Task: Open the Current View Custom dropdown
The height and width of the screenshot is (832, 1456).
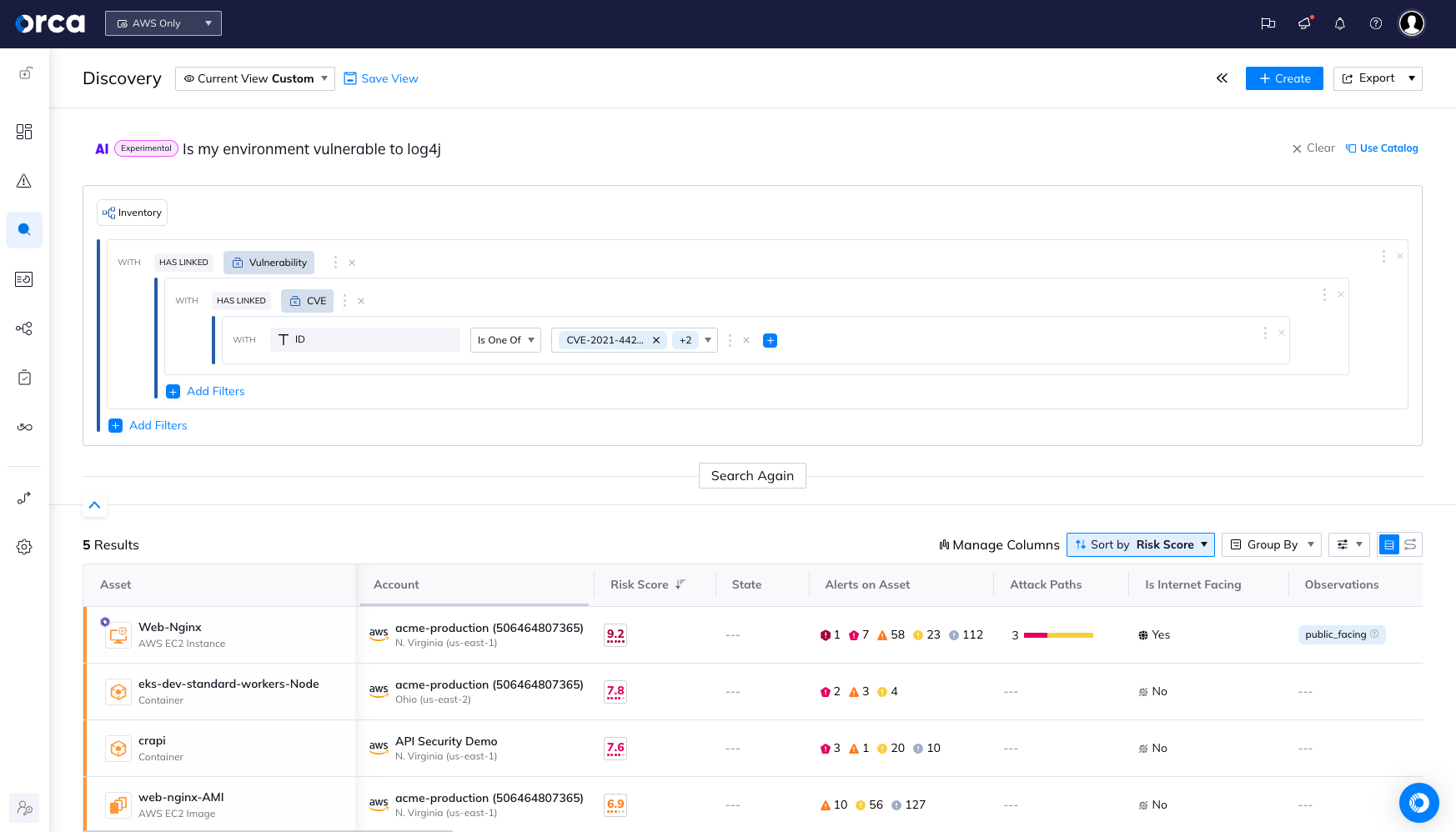Action: tap(255, 78)
